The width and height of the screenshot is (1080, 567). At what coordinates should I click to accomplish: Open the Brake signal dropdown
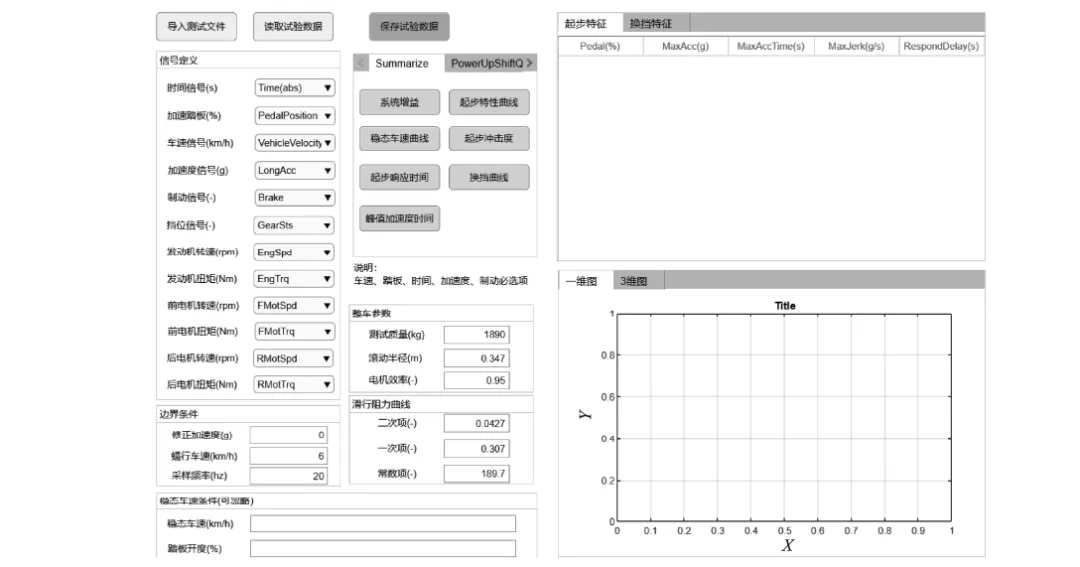coord(294,197)
